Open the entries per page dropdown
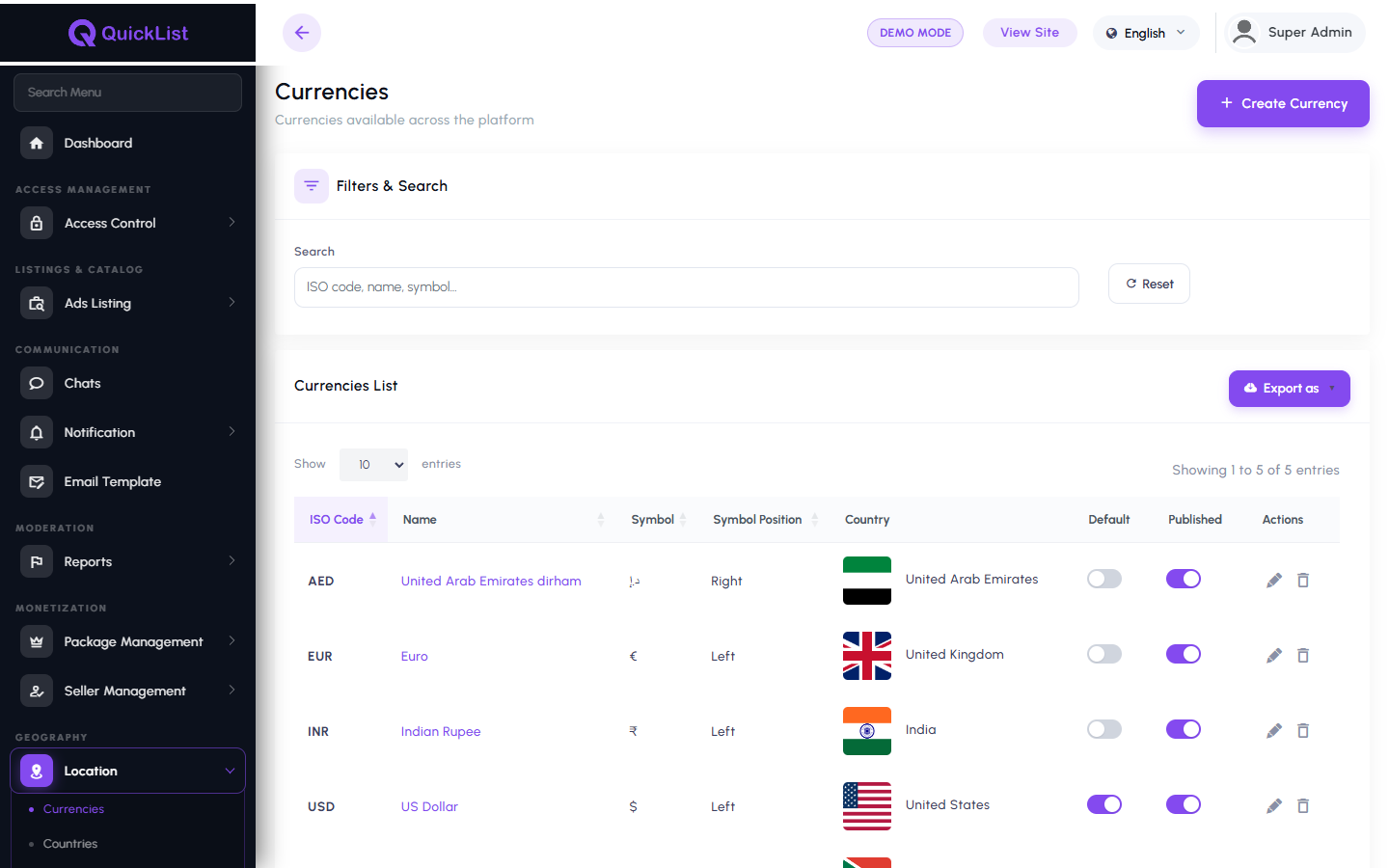The width and height of the screenshot is (1389, 868). (373, 465)
